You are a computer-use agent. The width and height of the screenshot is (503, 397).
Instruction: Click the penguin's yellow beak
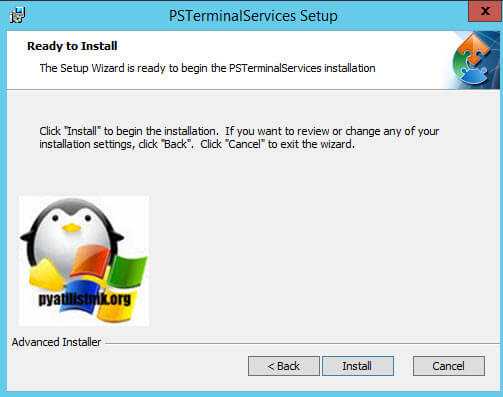click(x=71, y=228)
